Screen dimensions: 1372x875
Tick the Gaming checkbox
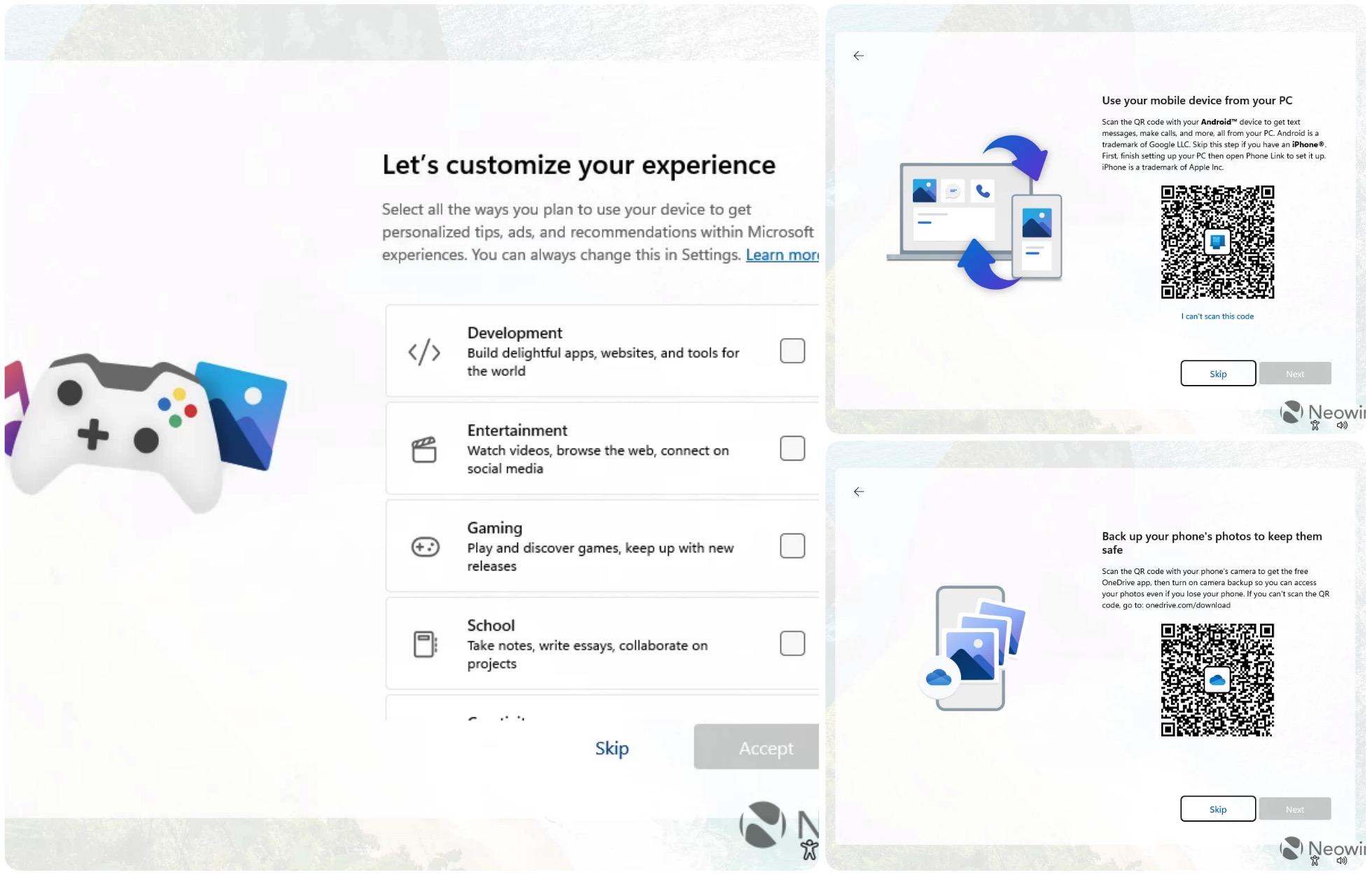pos(792,546)
